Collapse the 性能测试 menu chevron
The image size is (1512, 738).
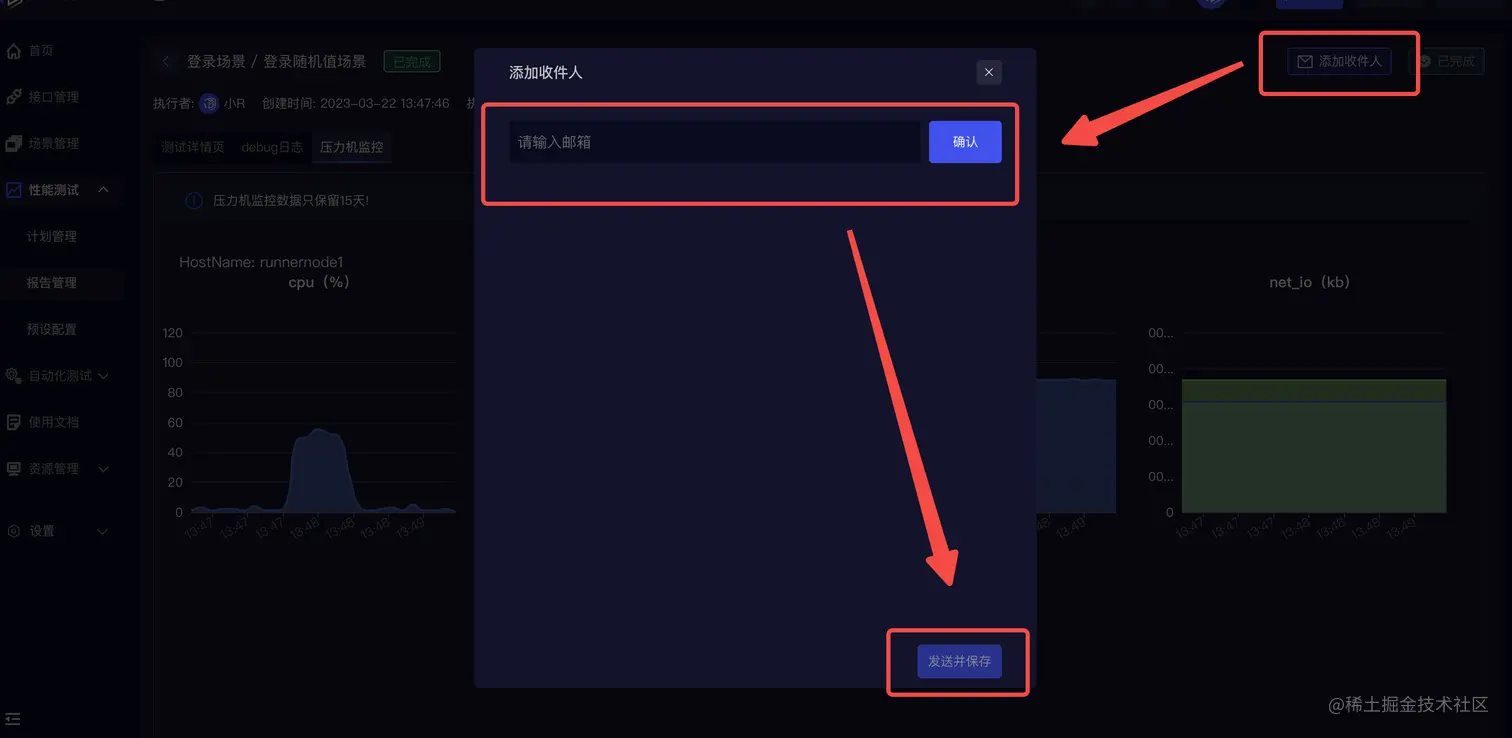pyautogui.click(x=103, y=190)
